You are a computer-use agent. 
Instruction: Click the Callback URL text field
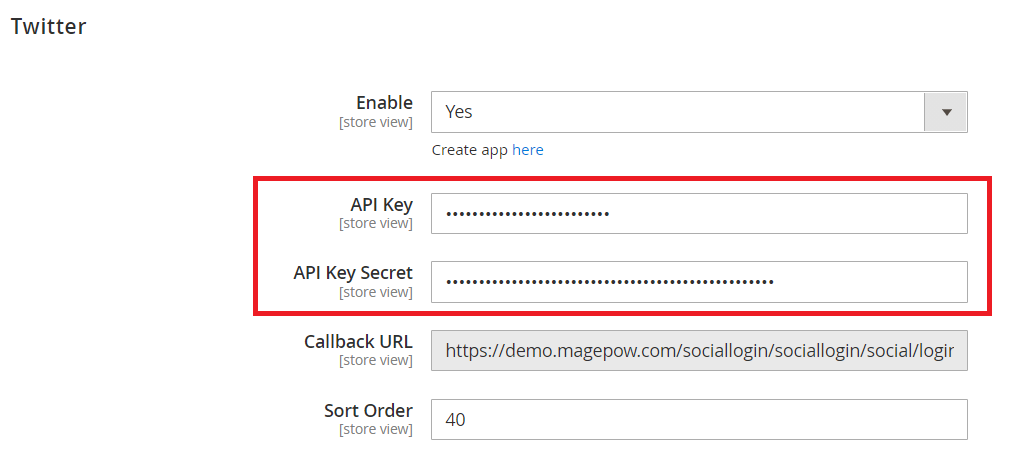coord(699,350)
